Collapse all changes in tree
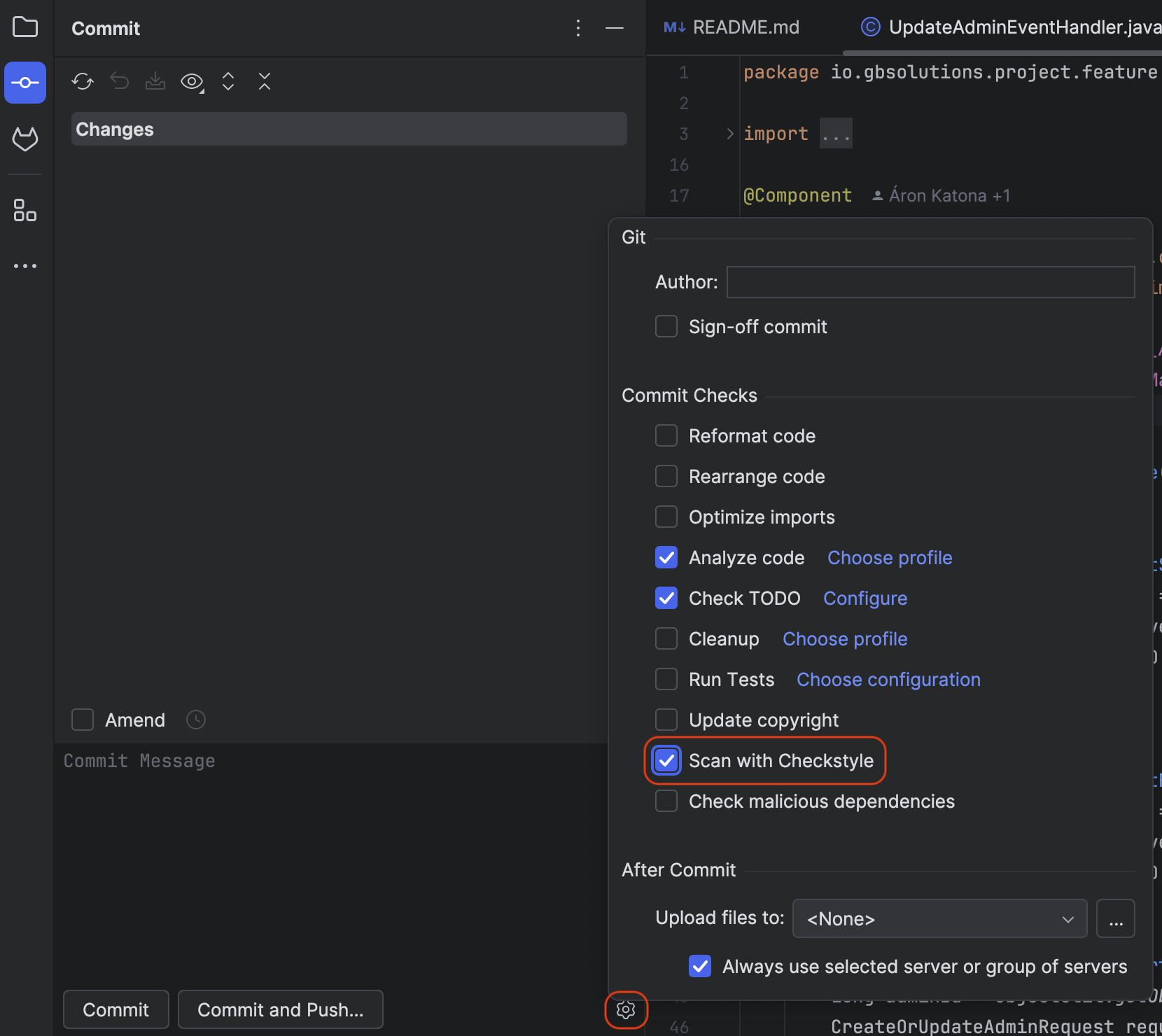The width and height of the screenshot is (1162, 1036). click(x=265, y=82)
